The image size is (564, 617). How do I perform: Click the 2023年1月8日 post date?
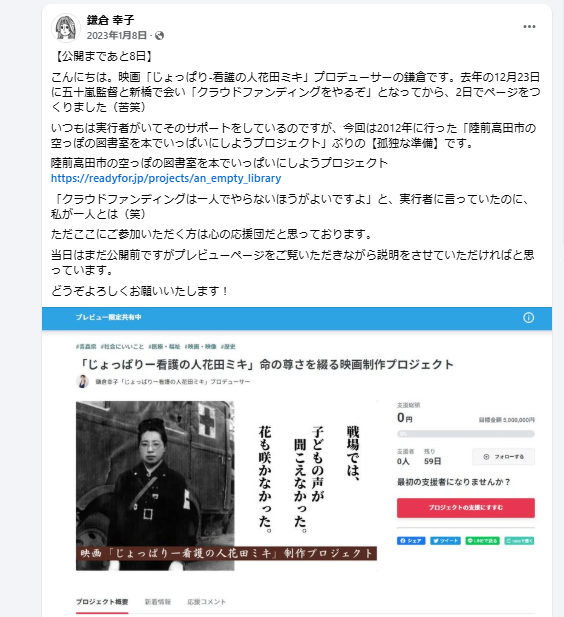coord(117,36)
